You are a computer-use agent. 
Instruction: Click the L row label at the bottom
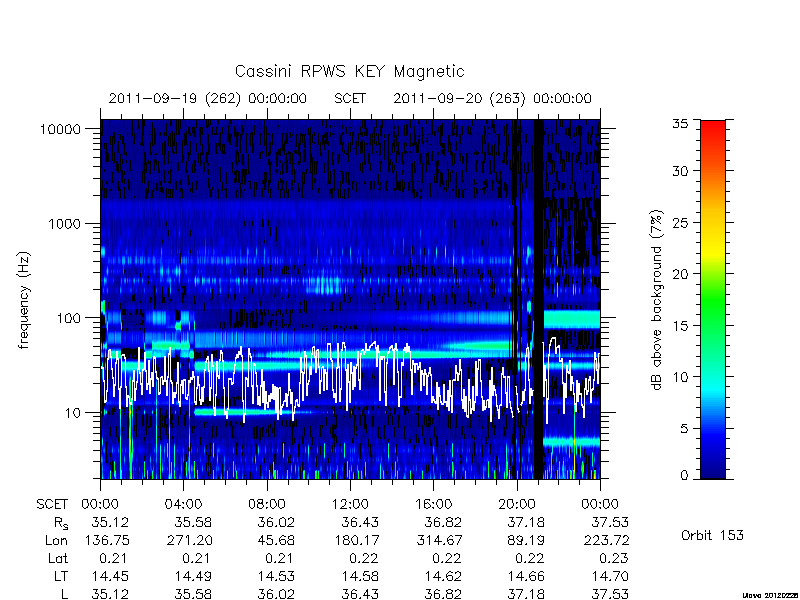point(64,594)
